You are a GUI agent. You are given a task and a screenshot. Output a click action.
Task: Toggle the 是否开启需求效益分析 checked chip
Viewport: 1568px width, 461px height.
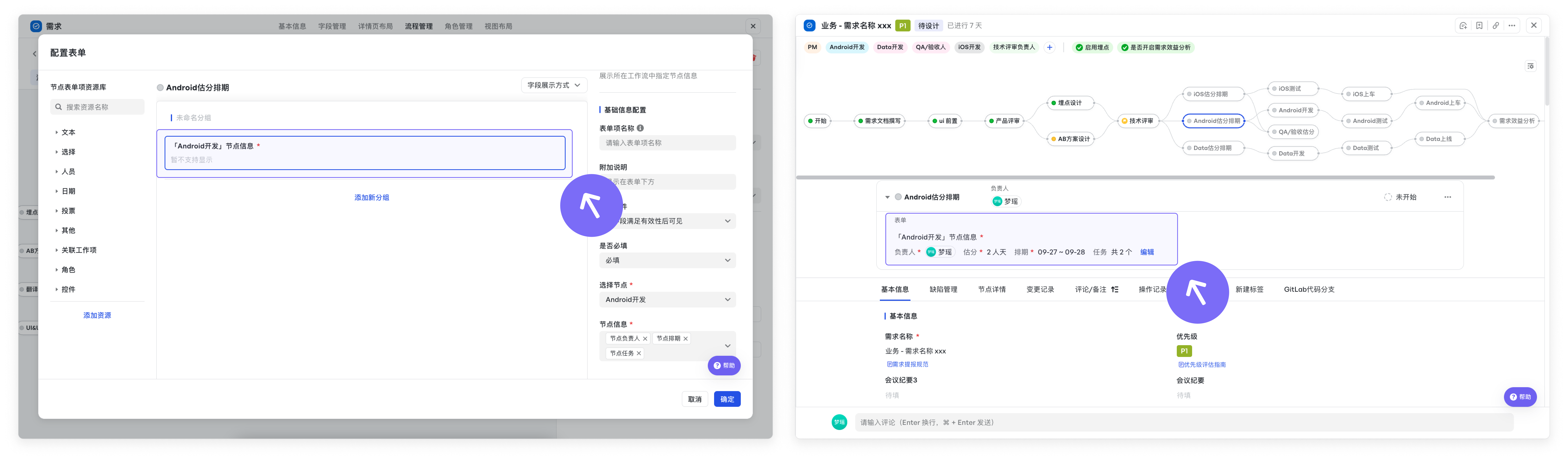pos(1156,48)
